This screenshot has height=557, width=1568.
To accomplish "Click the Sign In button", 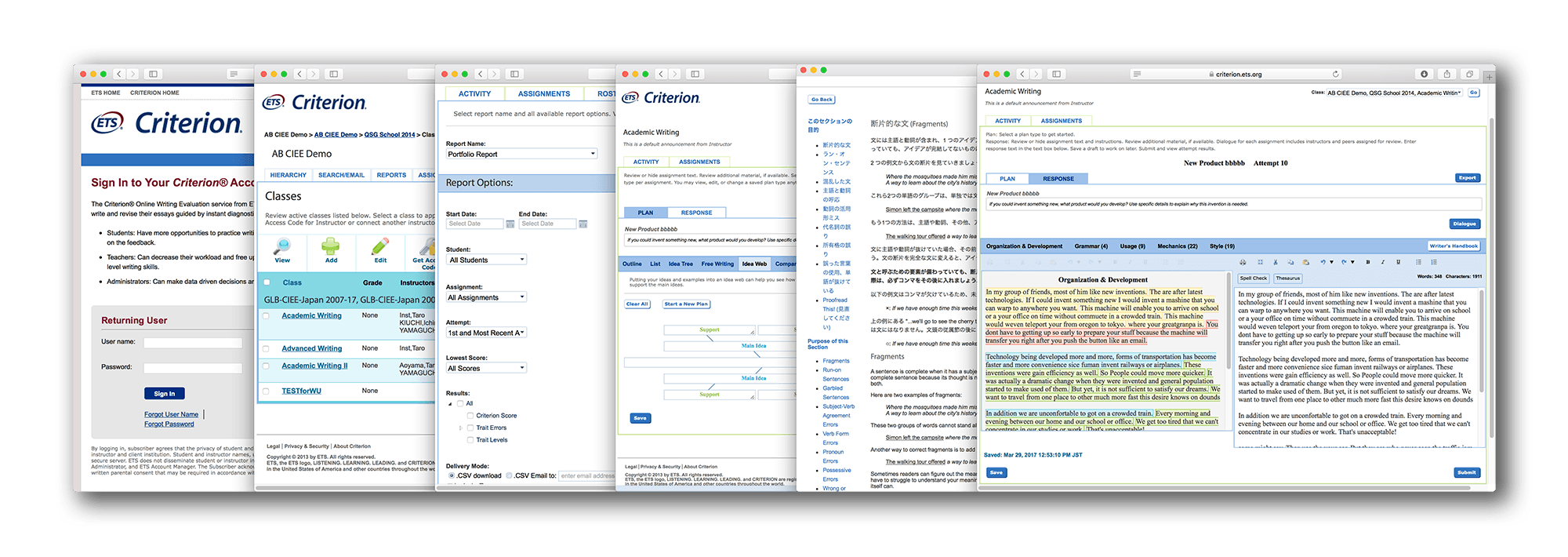I will [x=165, y=394].
